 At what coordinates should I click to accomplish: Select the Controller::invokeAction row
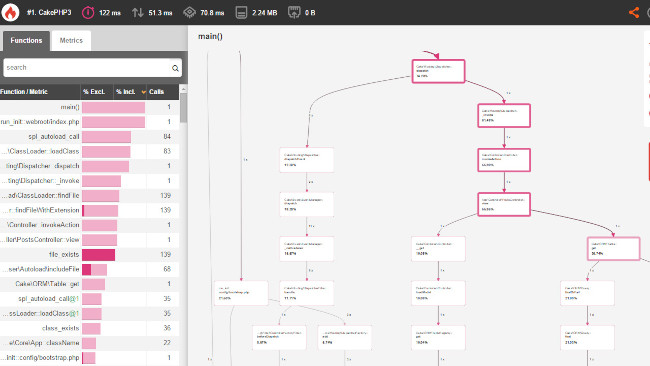(x=90, y=225)
